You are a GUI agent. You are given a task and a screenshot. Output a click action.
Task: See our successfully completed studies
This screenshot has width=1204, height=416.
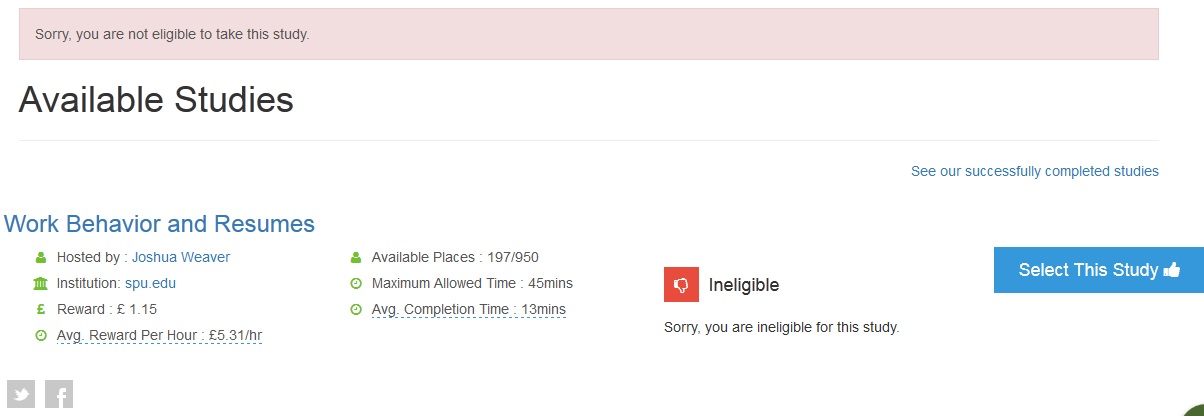1034,171
